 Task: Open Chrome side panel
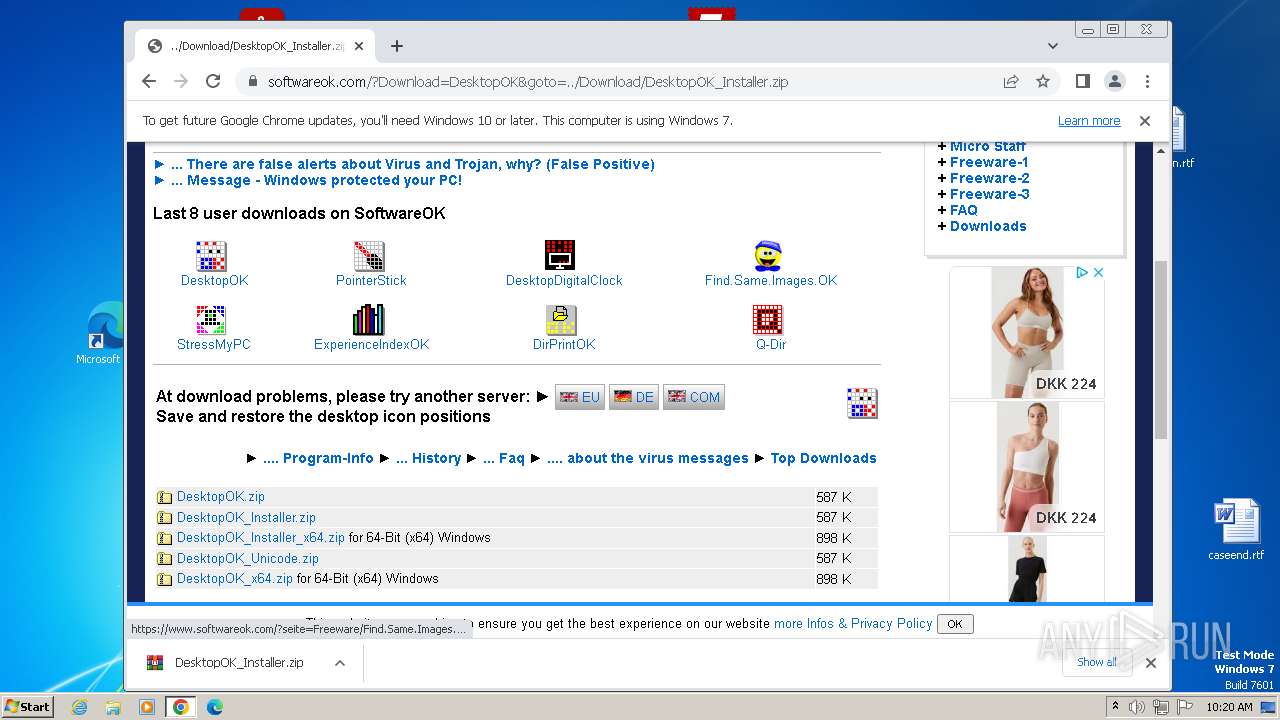(1082, 81)
